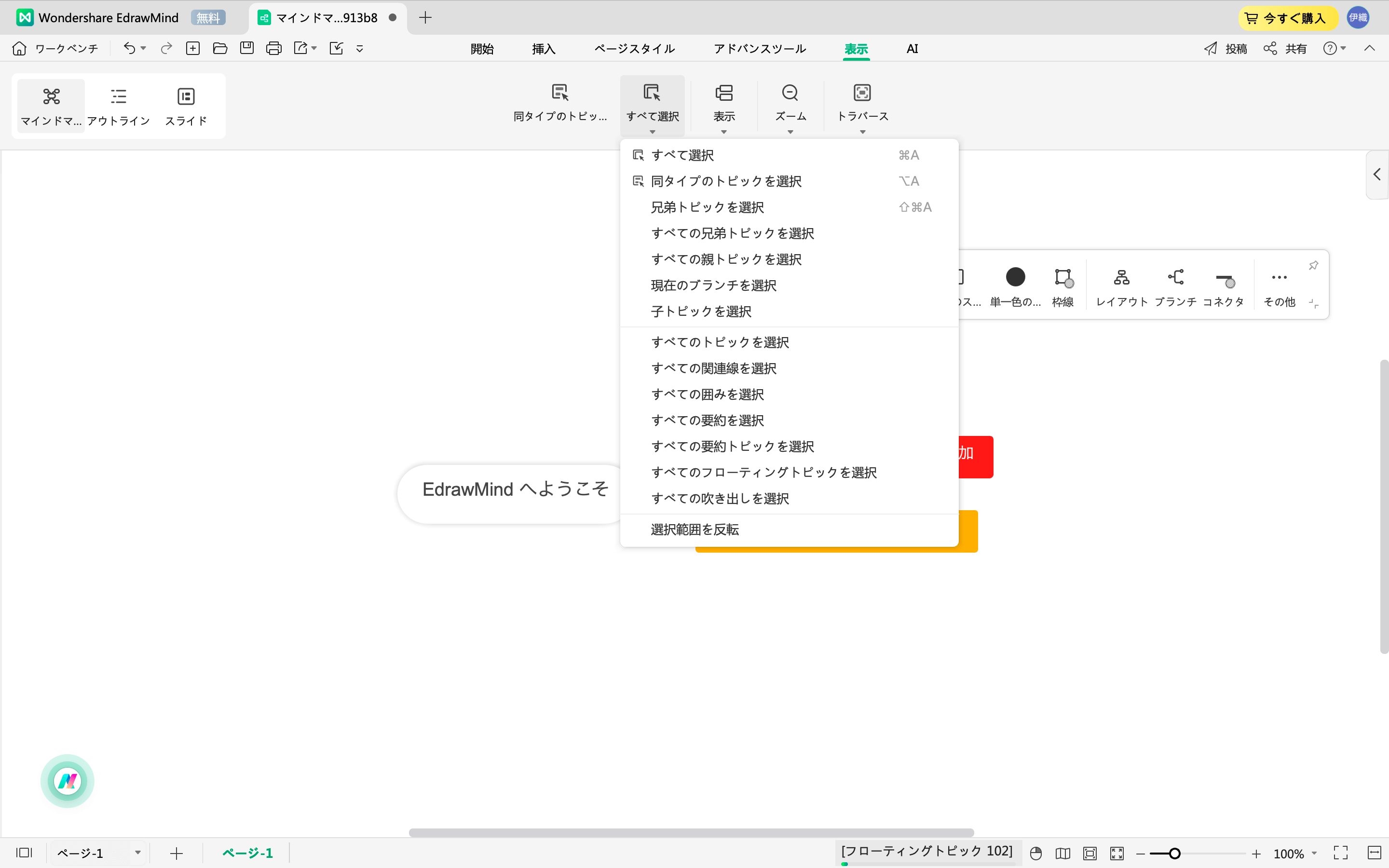Click the add new page plus in status bar
This screenshot has height=868, width=1389.
coord(176,853)
